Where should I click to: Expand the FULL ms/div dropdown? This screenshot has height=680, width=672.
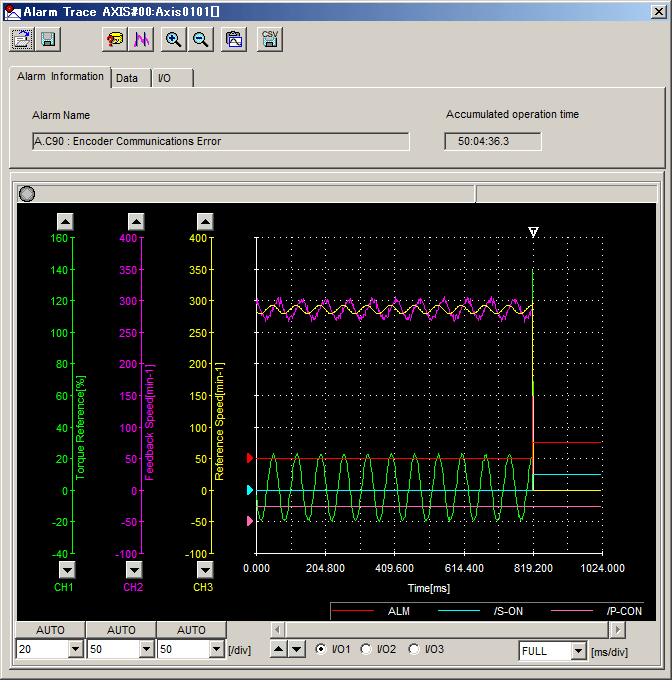pyautogui.click(x=578, y=651)
